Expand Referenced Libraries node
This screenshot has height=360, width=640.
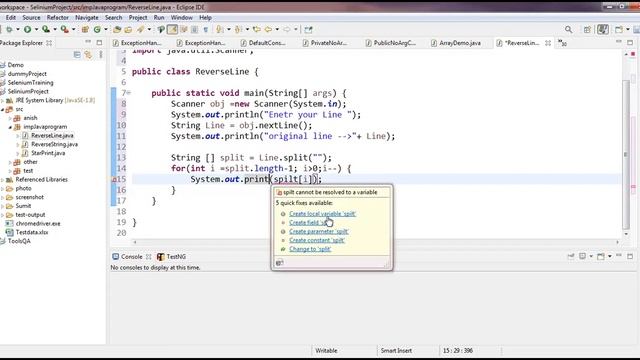(2, 180)
